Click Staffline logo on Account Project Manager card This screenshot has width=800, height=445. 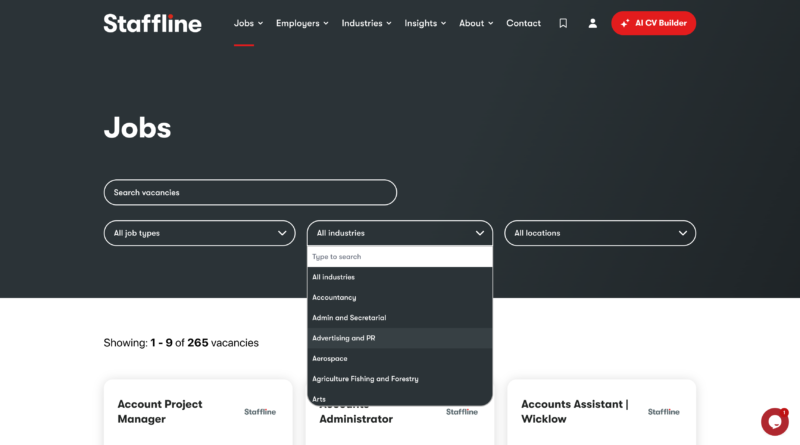coord(260,412)
